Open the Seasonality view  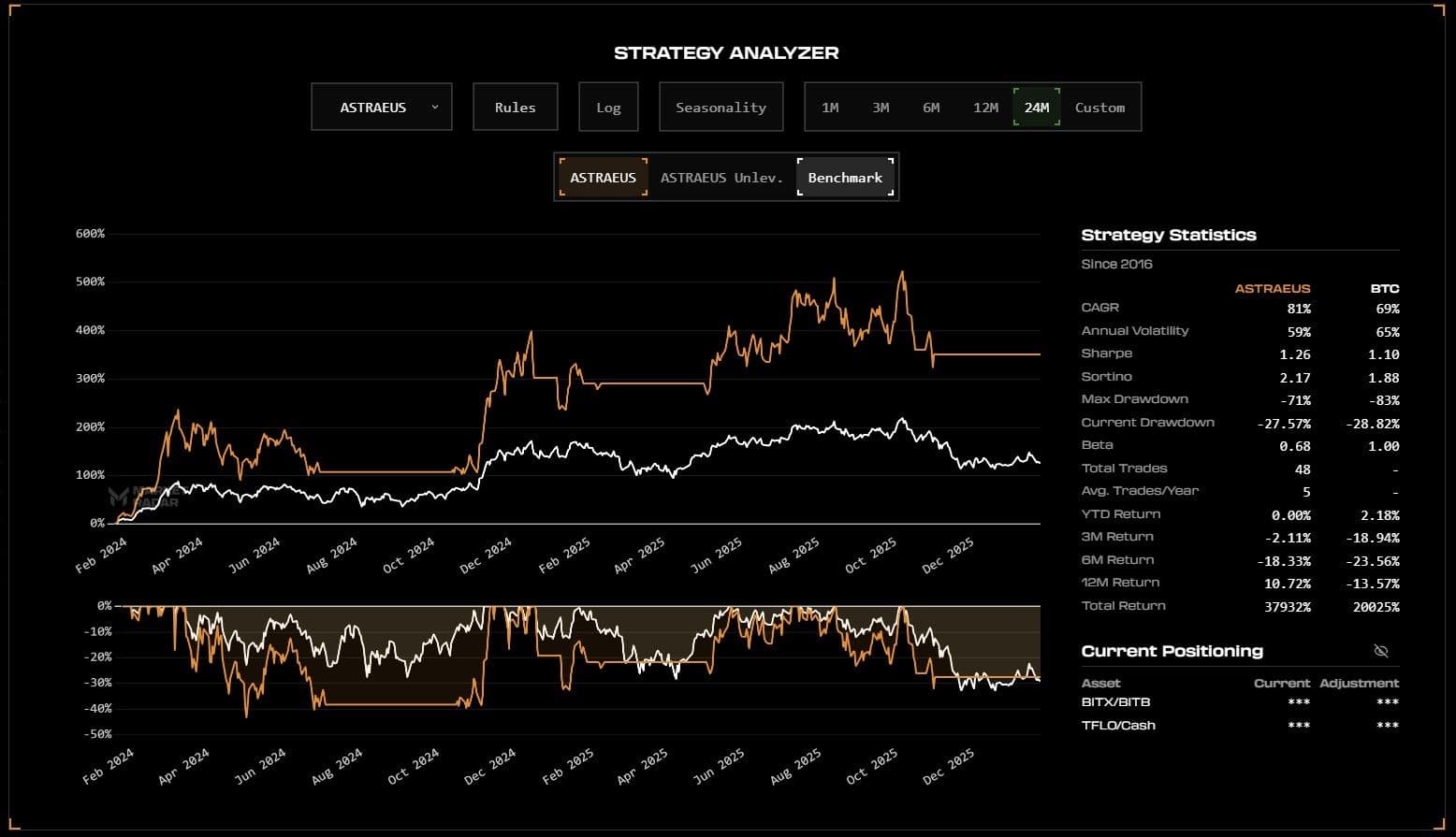pyautogui.click(x=721, y=108)
